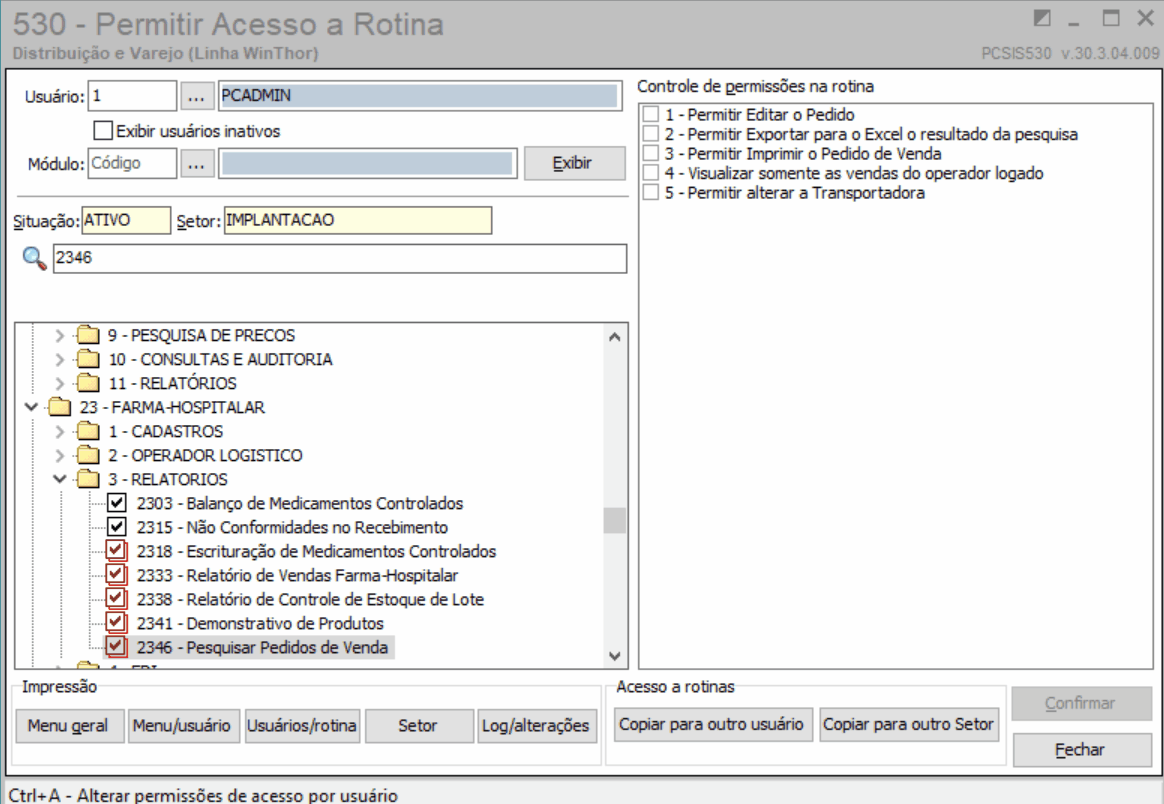Enable permission 3 - Imprimir o Pedido de Venda

click(x=651, y=153)
